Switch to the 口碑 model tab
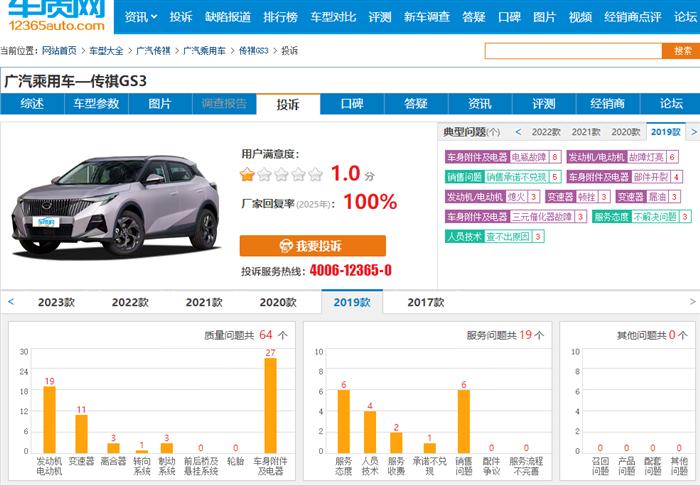Viewport: 700px width, 485px height. click(352, 104)
